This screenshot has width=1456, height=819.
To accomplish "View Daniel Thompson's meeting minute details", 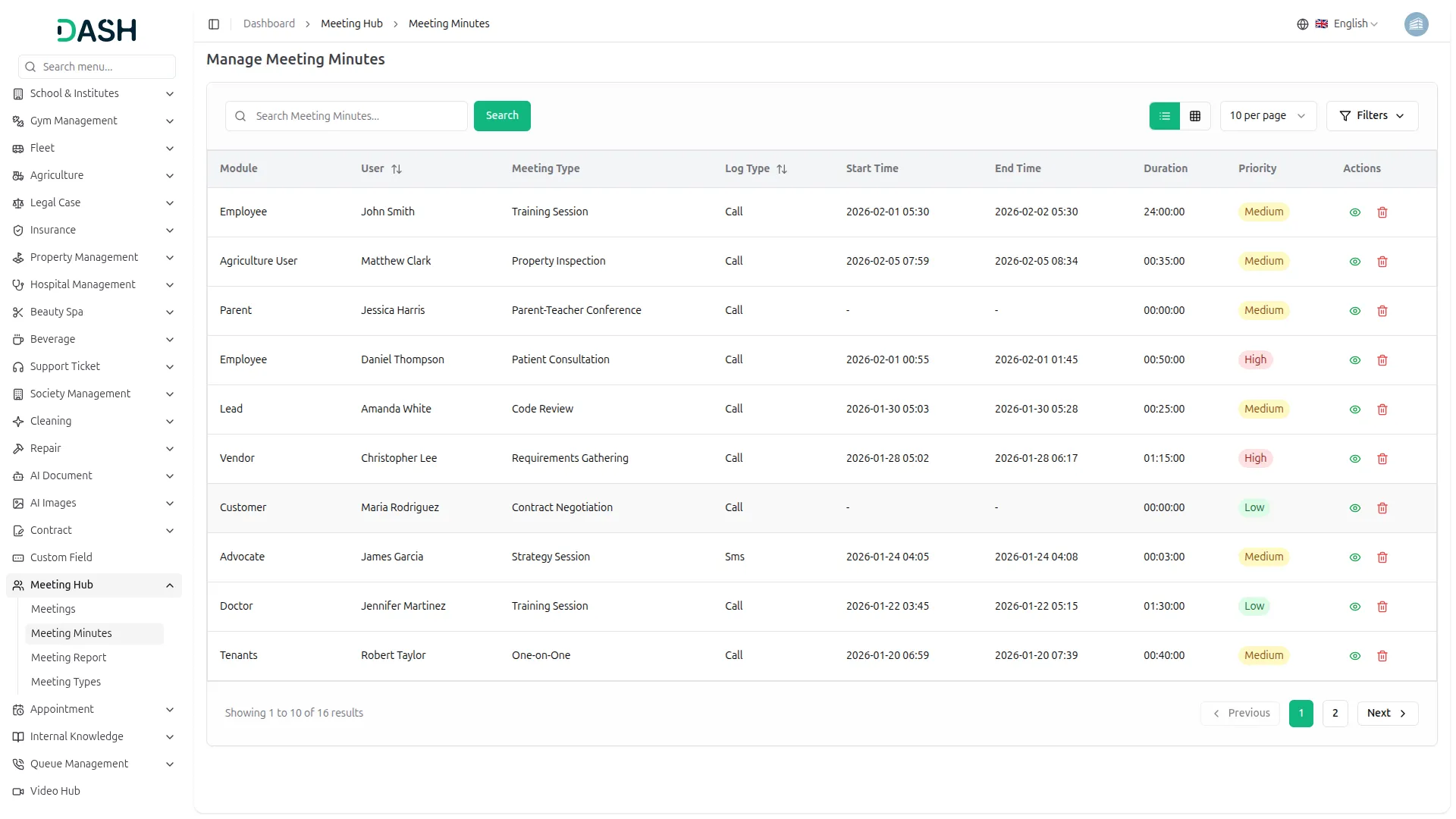I will tap(1355, 360).
